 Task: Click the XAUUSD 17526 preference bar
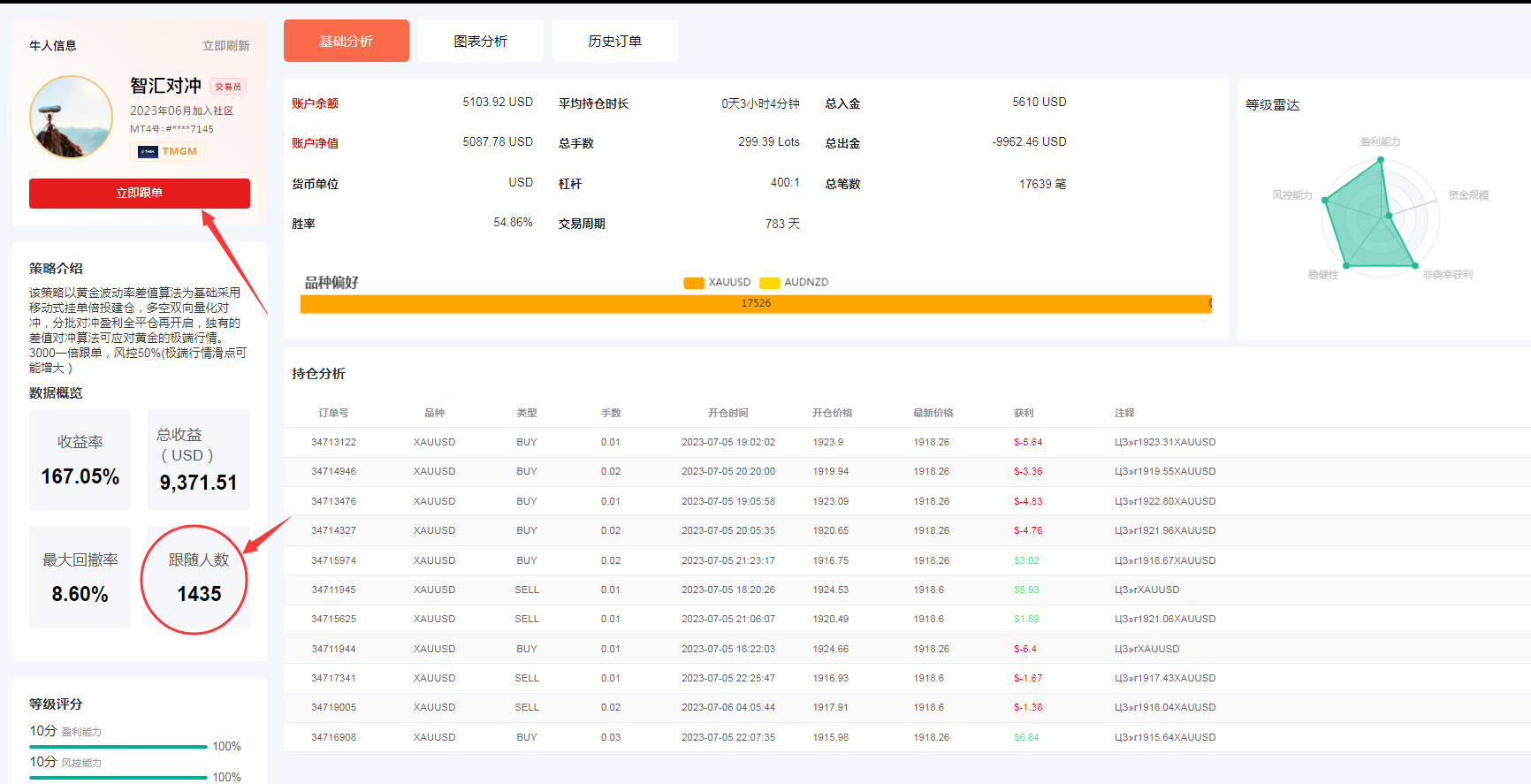pos(756,303)
